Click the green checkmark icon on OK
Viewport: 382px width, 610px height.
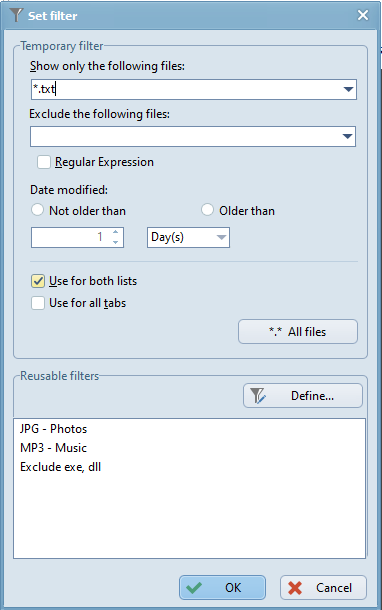(194, 587)
